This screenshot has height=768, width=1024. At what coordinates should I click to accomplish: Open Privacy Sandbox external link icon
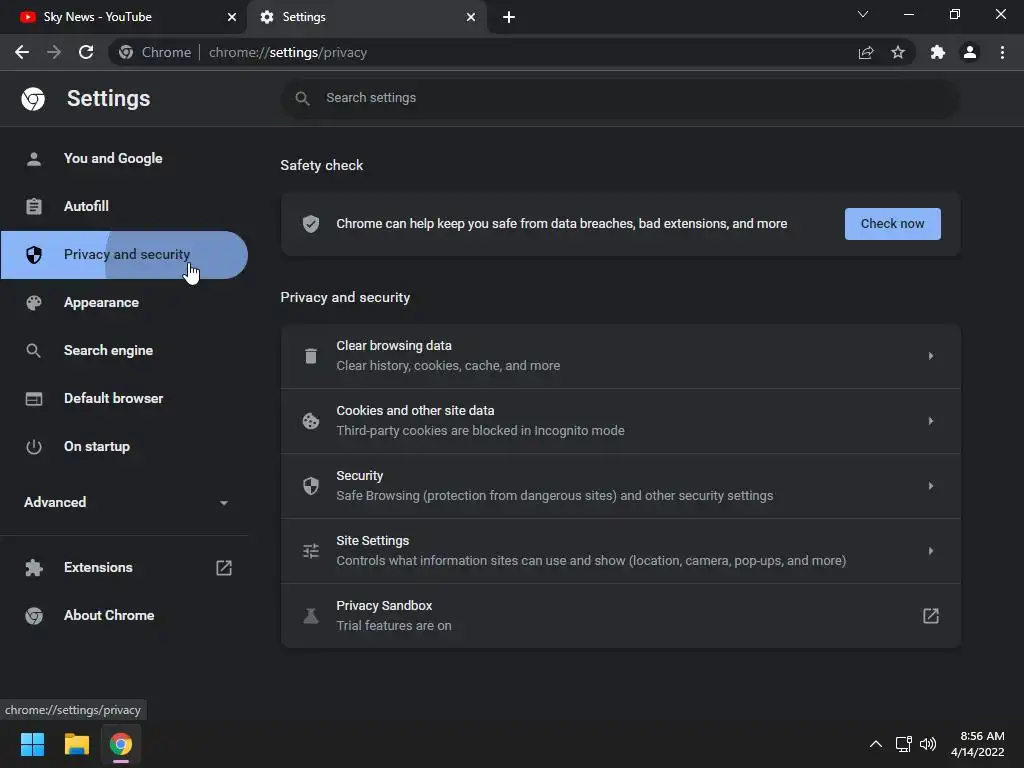click(x=931, y=616)
